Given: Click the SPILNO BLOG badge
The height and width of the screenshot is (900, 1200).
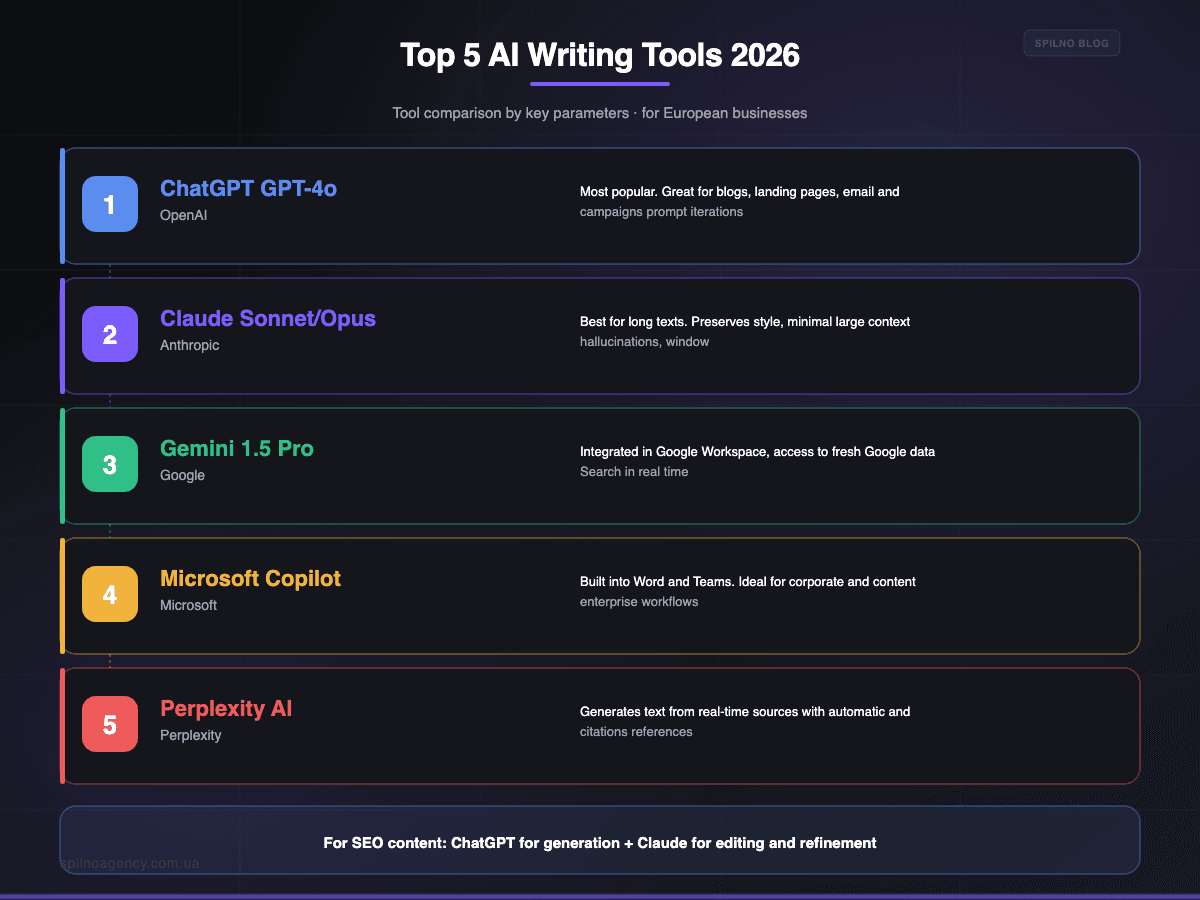Looking at the screenshot, I should (x=1072, y=43).
